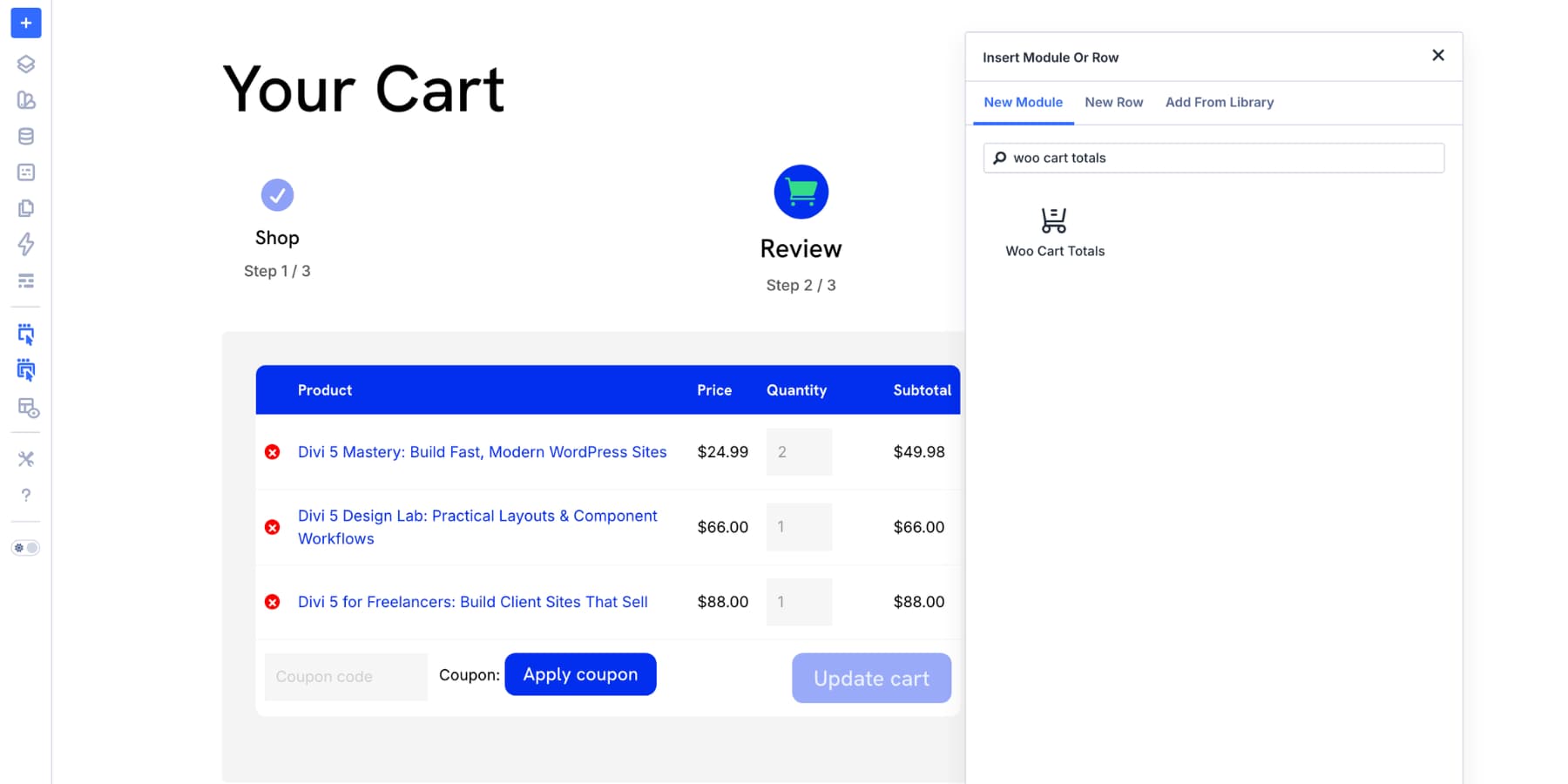
Task: Click the blue plus add button
Action: pyautogui.click(x=26, y=23)
